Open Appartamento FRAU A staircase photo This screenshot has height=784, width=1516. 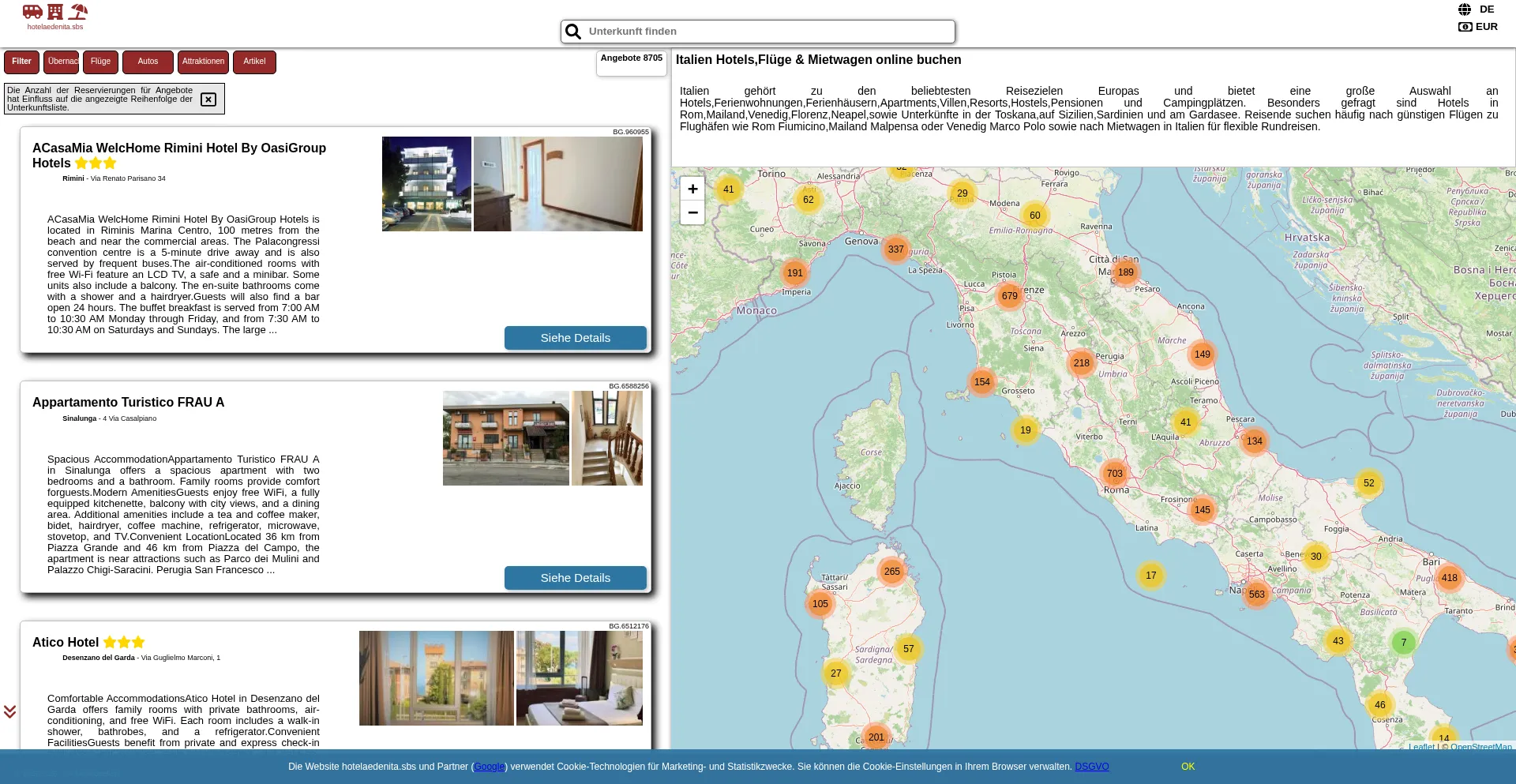point(607,438)
